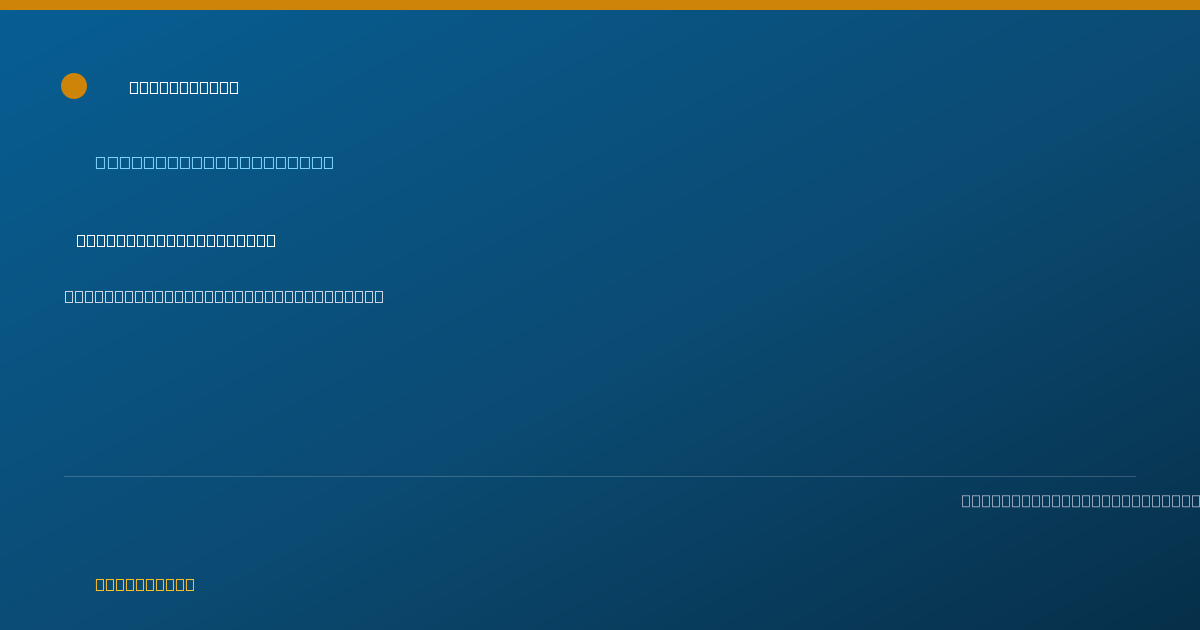Click the orange circle icon
1200x630 pixels.
pyautogui.click(x=74, y=86)
